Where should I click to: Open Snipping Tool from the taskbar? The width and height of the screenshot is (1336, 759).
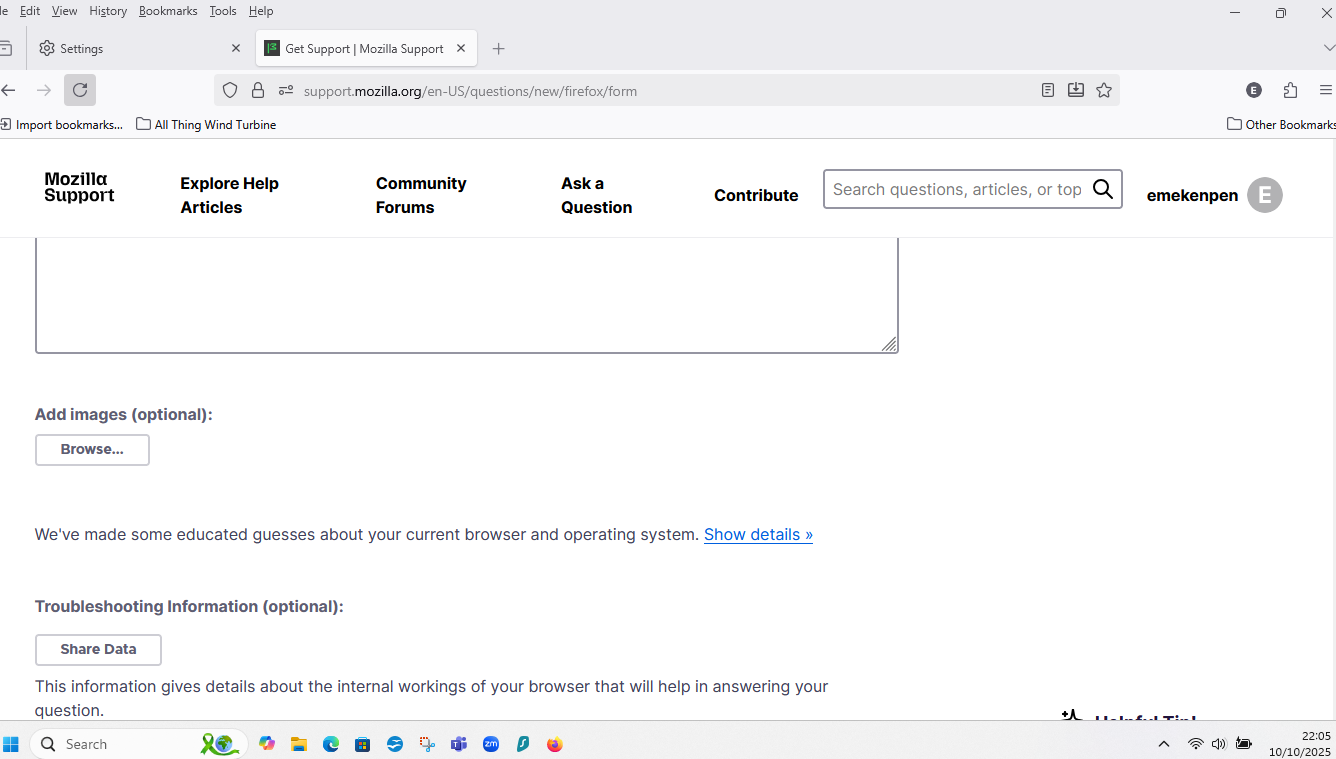427,744
